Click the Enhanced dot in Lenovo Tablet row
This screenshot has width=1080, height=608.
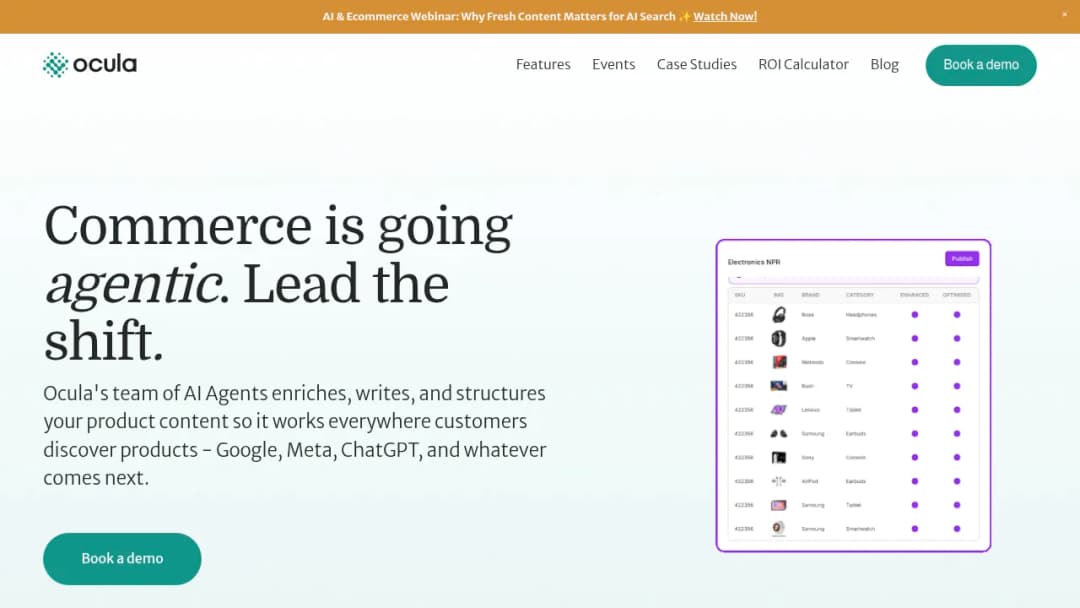915,410
